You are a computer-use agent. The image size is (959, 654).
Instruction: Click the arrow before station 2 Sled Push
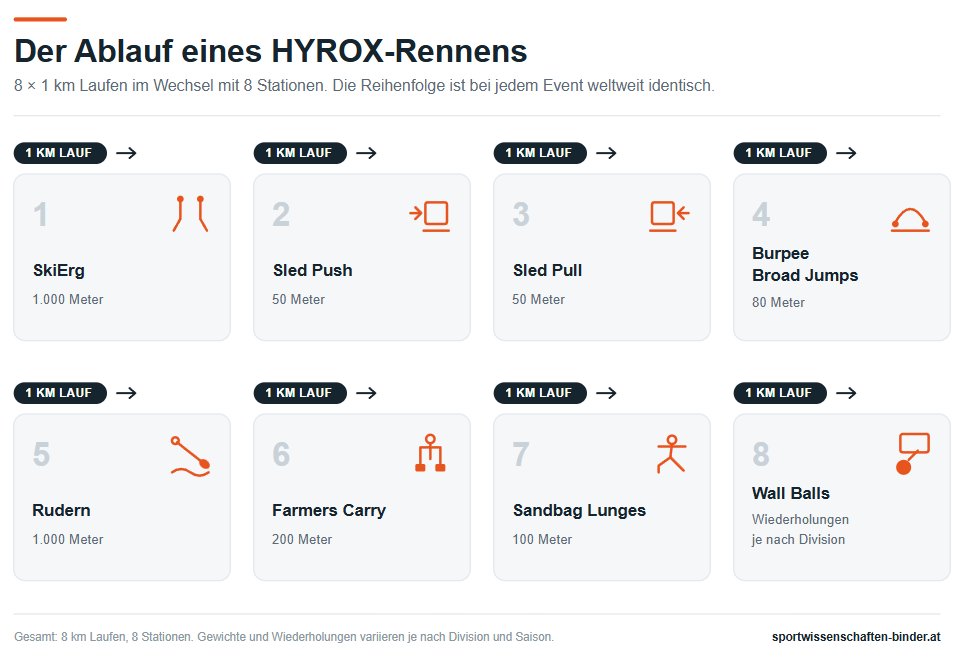366,152
